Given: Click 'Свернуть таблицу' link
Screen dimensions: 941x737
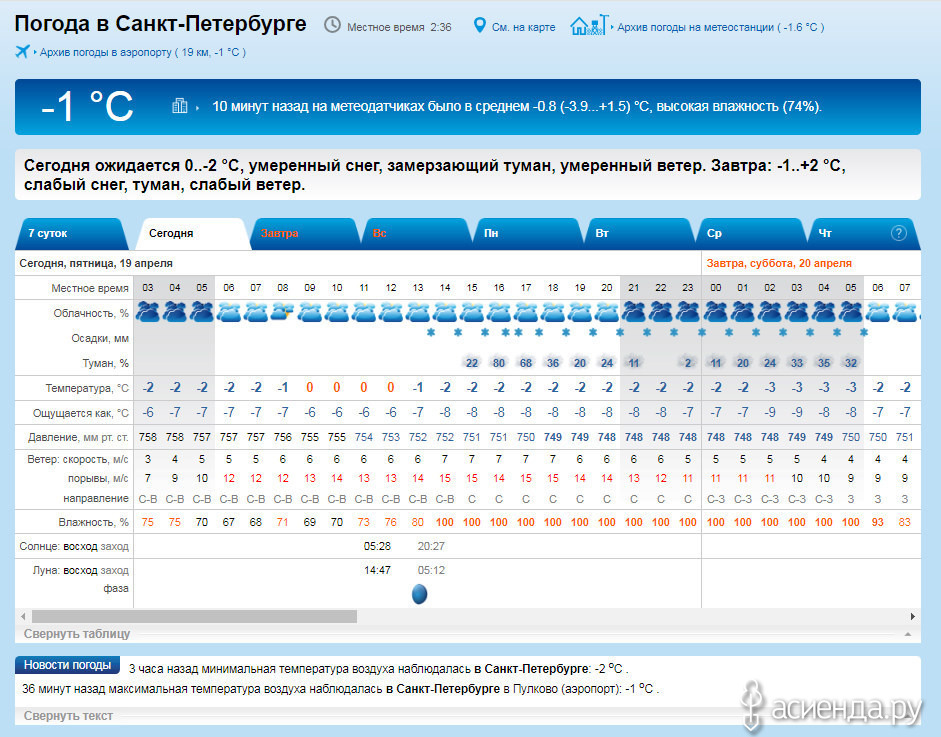Looking at the screenshot, I should (x=77, y=634).
